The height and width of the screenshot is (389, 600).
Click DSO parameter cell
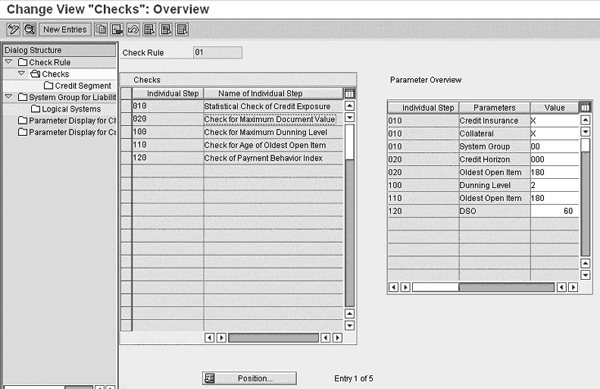[494, 211]
